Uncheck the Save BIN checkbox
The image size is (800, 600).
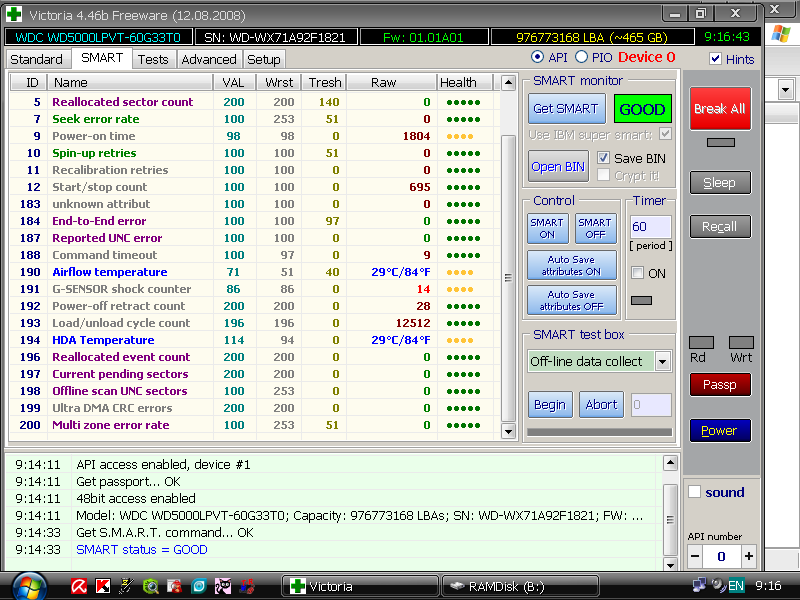click(603, 158)
